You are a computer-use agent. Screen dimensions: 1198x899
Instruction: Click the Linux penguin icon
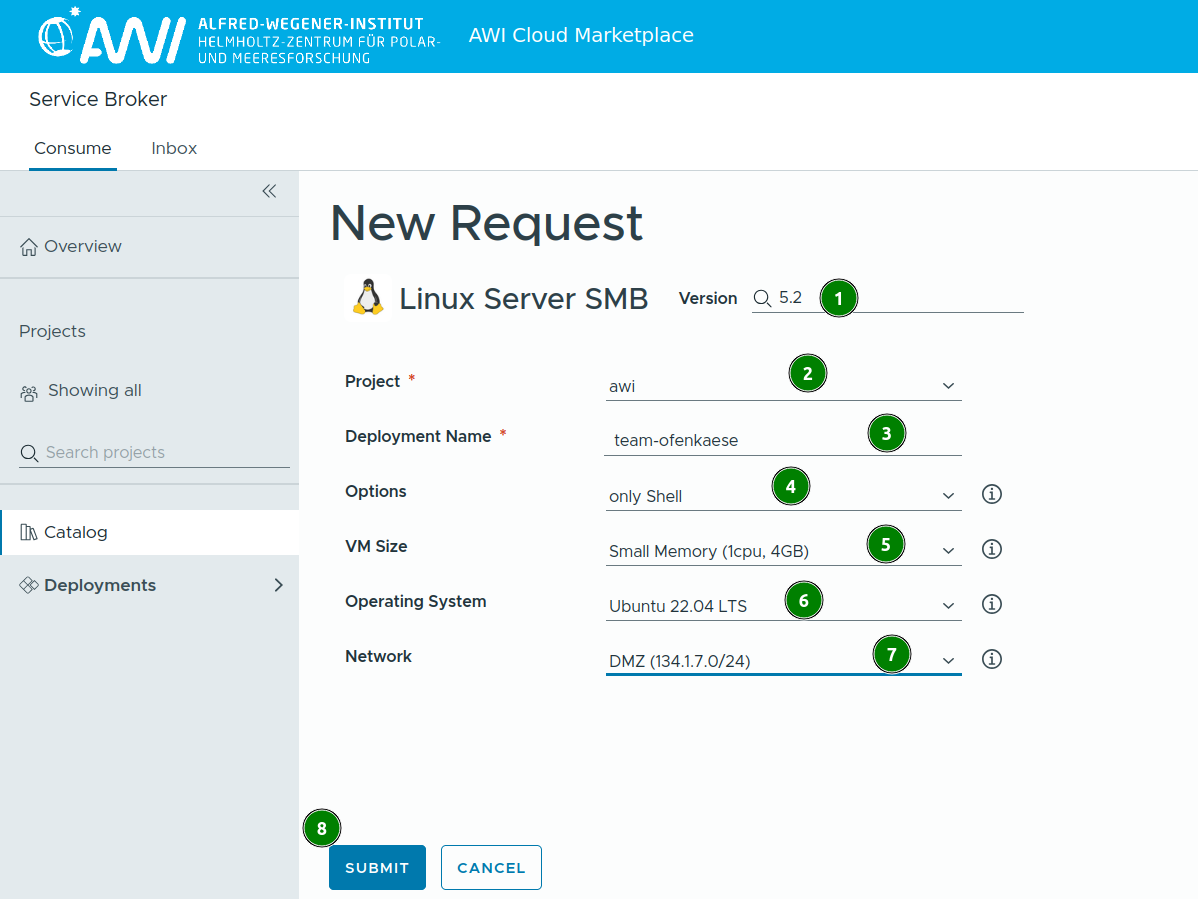(368, 298)
